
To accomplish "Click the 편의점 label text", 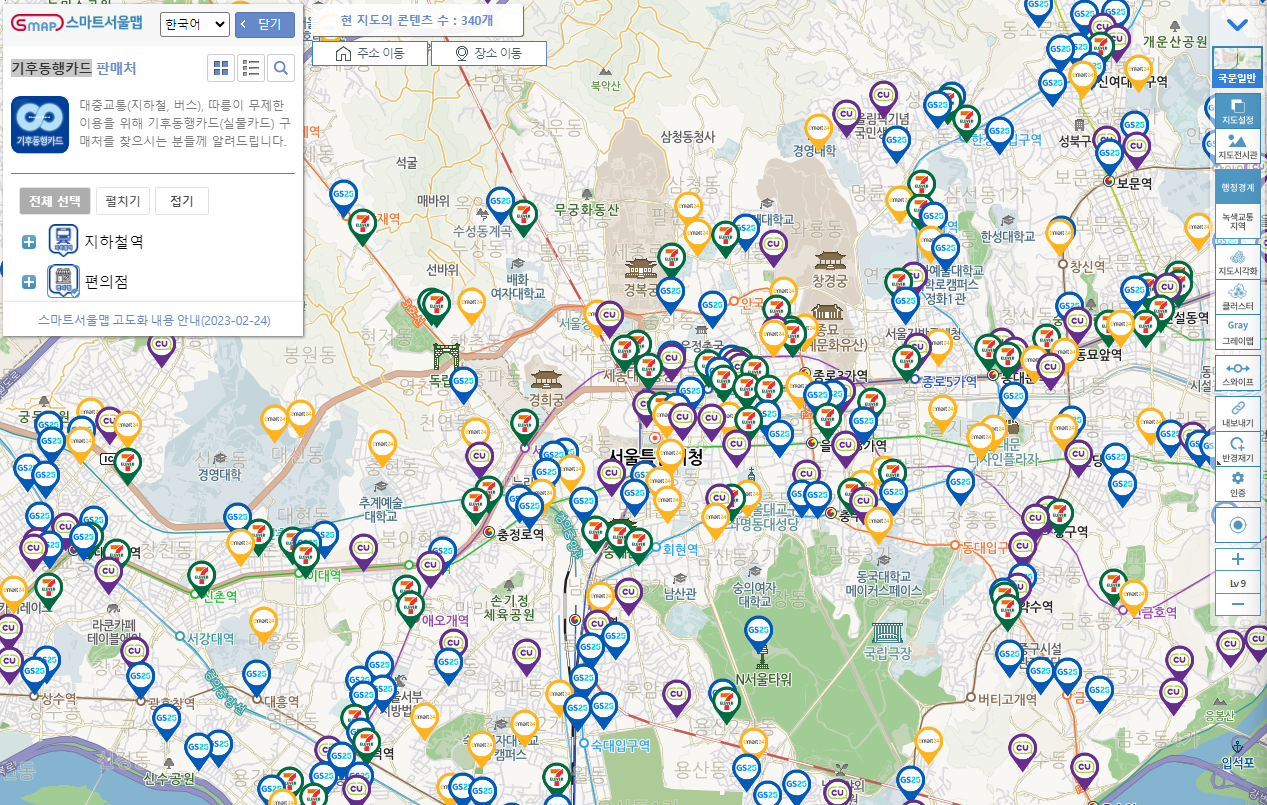I will [106, 282].
